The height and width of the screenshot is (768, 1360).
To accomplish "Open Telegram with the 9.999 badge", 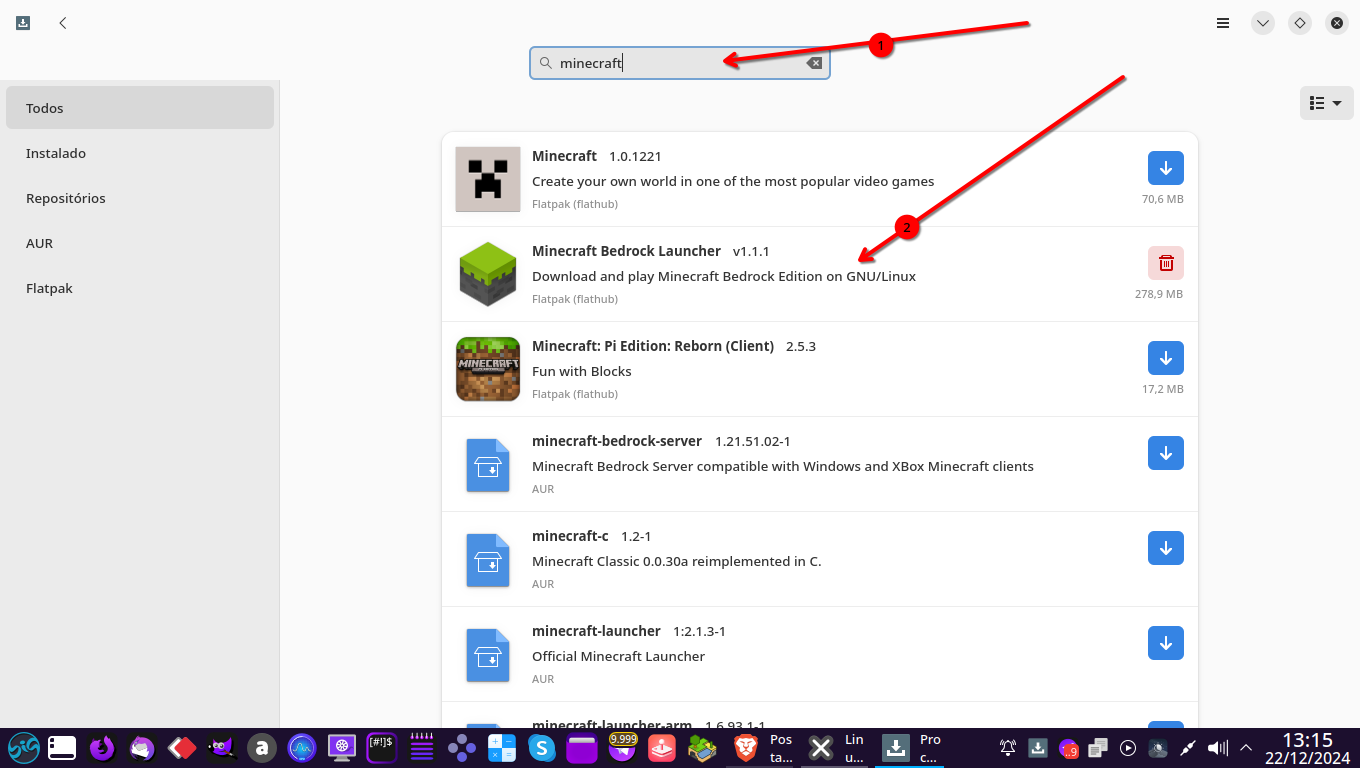I will [622, 747].
